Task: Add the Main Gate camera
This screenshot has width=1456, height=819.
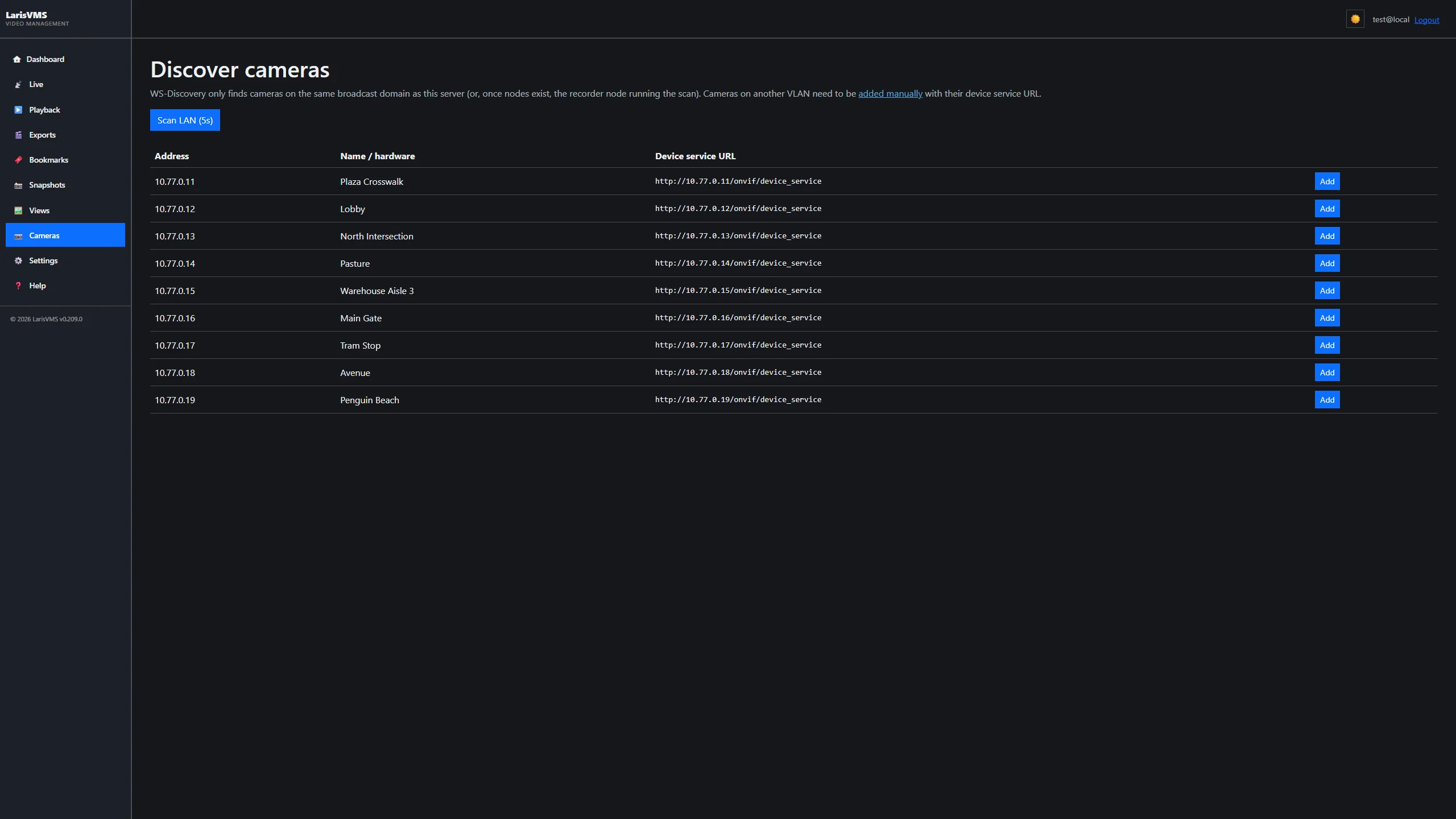Action: (1327, 318)
